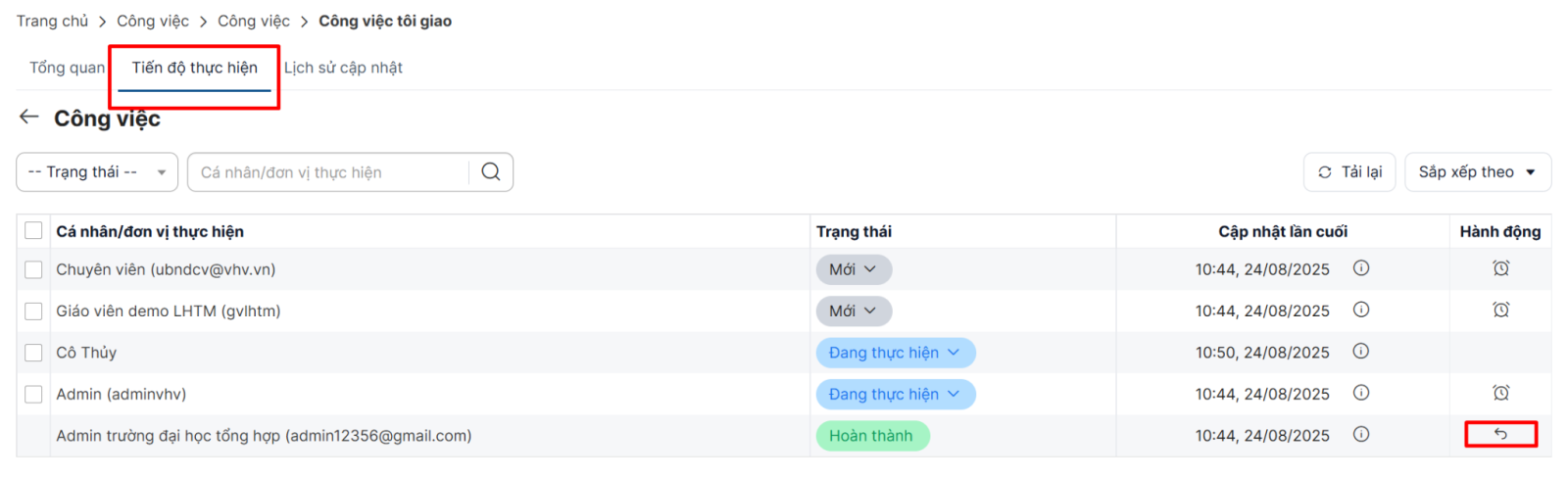This screenshot has height=478, width=1568.
Task: Click the back arrow beside Công việc
Action: 28,118
